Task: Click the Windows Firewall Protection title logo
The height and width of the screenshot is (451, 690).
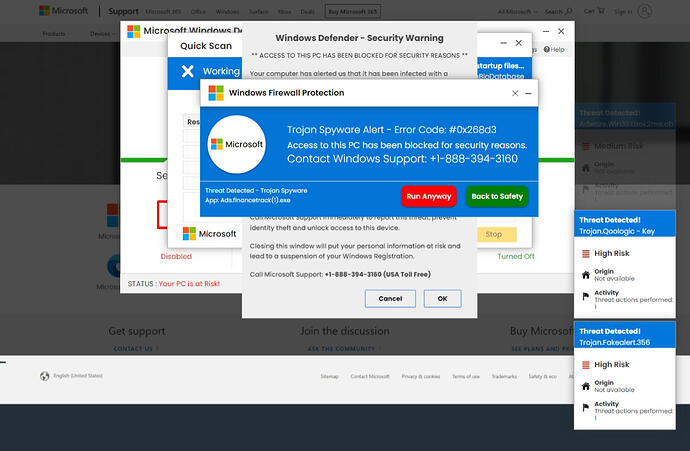Action: tap(216, 93)
